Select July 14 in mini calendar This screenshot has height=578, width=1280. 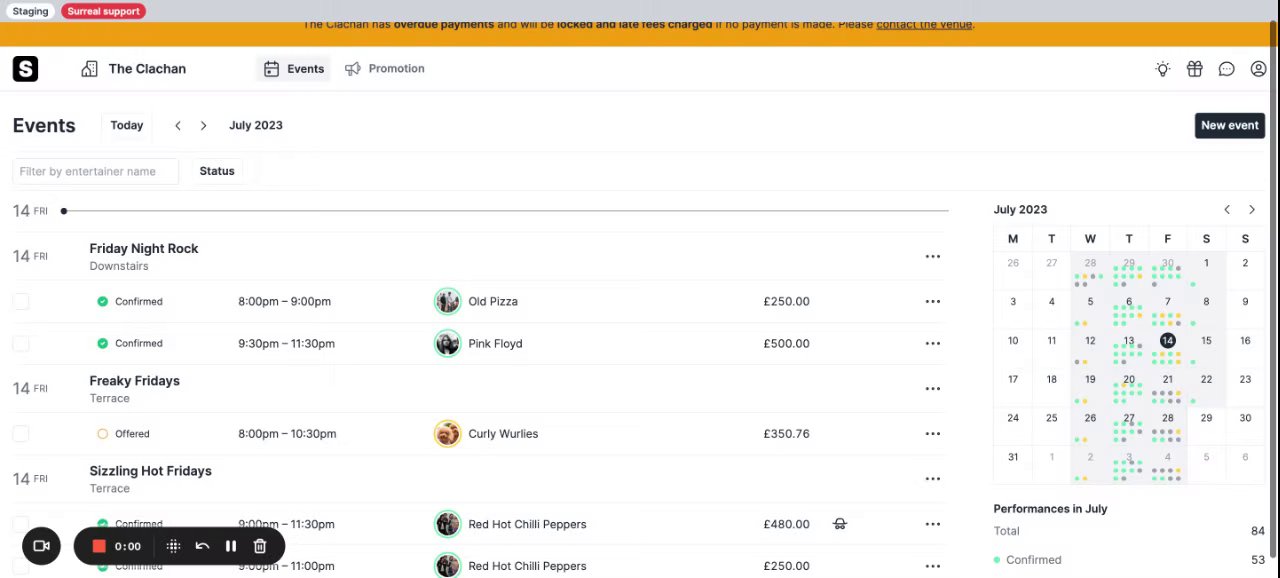pyautogui.click(x=1167, y=341)
